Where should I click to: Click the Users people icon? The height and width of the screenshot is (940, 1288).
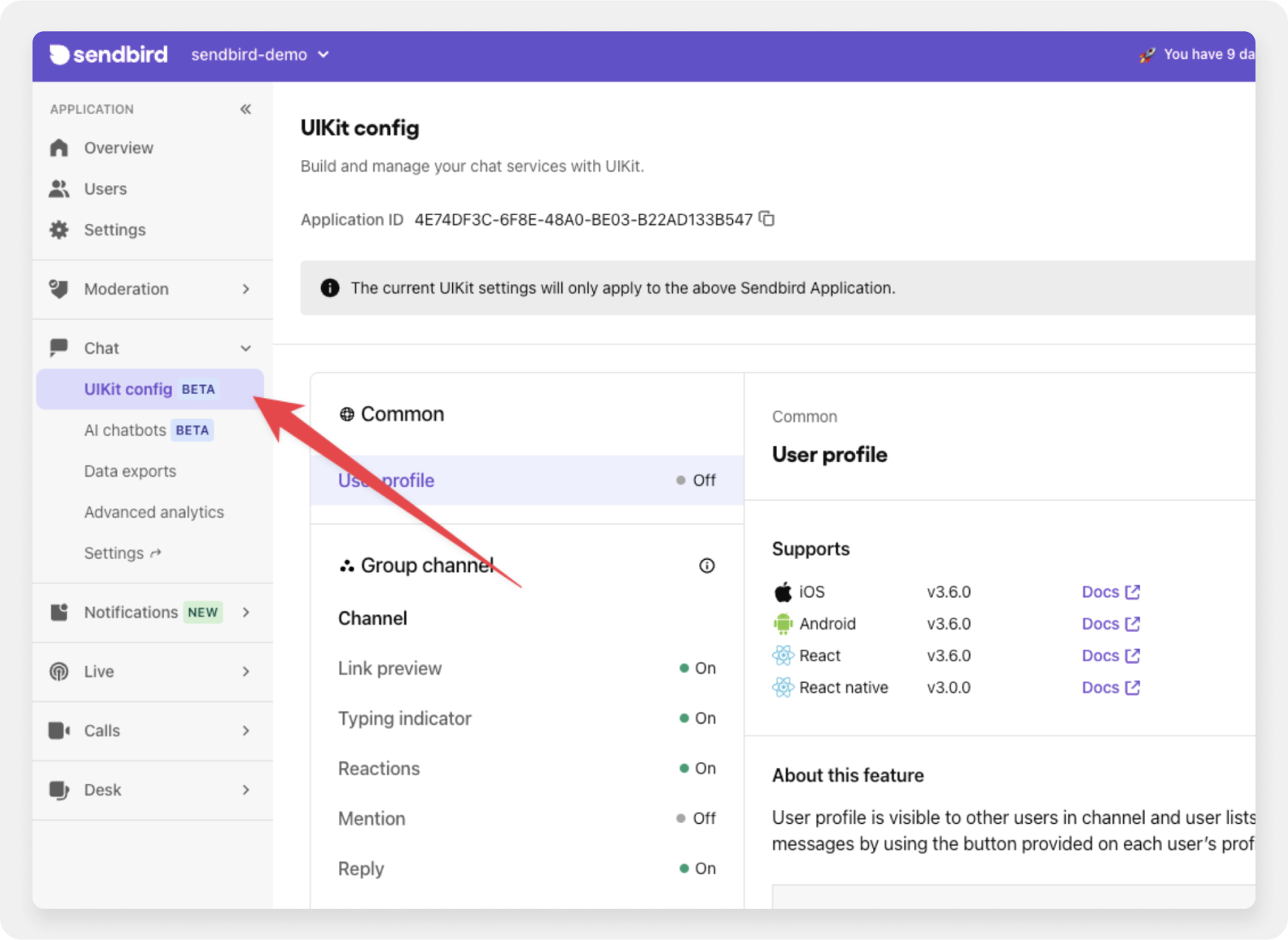point(59,189)
